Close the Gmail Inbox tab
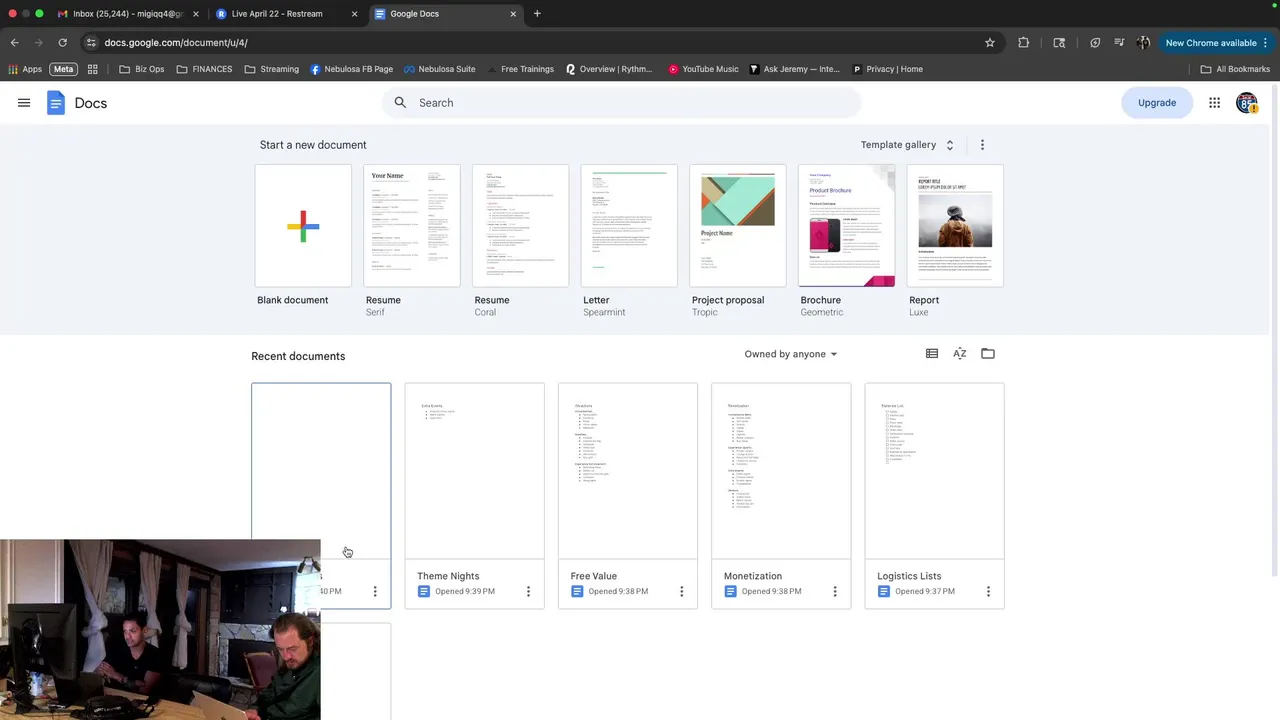1280x720 pixels. 195,14
